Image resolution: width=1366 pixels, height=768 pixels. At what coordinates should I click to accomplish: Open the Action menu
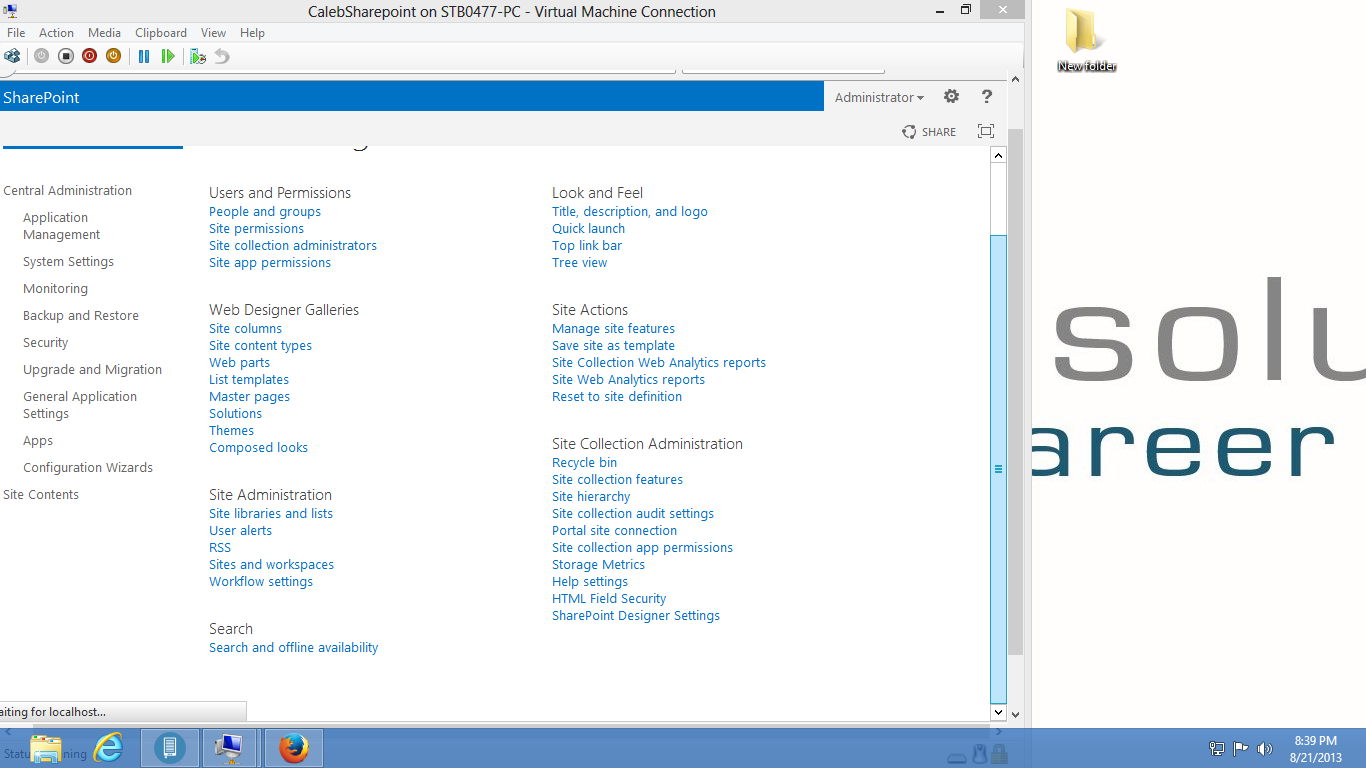coord(56,33)
